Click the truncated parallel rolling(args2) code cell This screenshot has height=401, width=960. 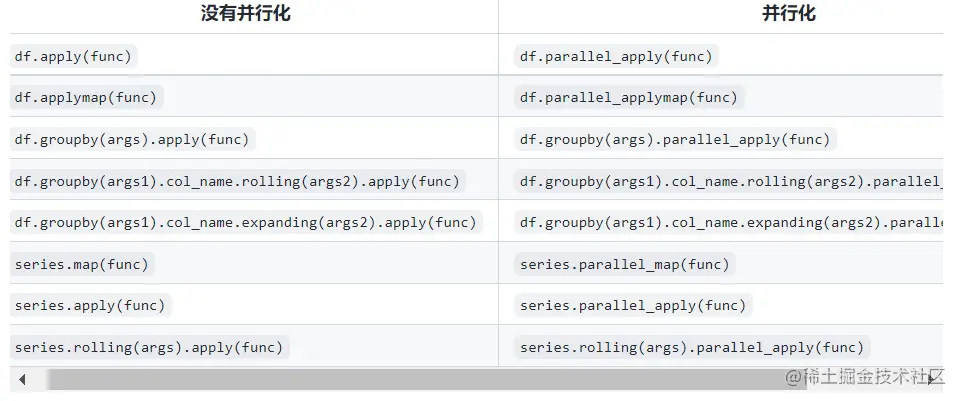click(729, 181)
